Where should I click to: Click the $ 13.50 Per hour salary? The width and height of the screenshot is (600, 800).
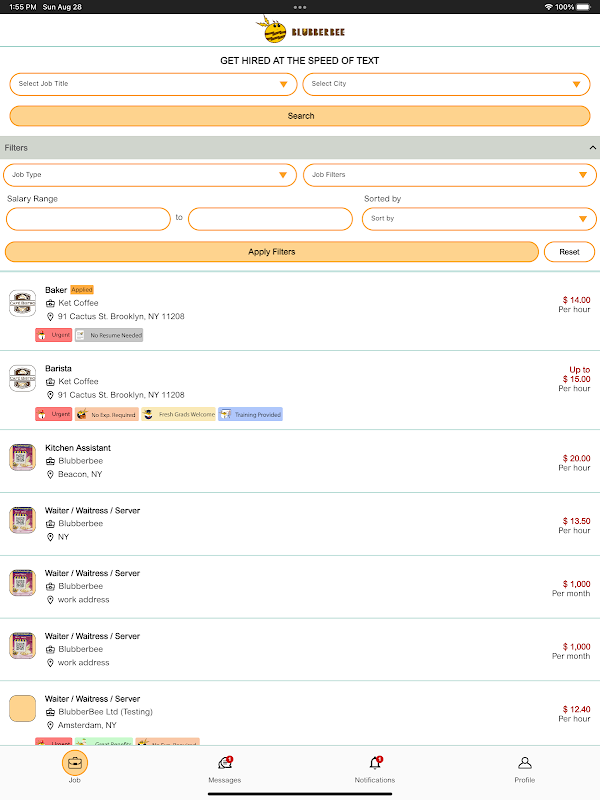tap(576, 526)
